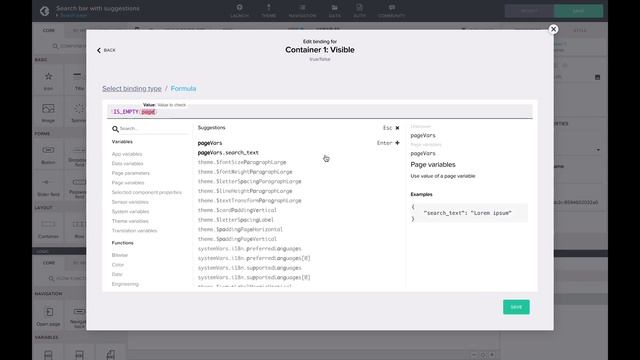640x360 pixels.
Task: Switch to the CORE tab in component library
Action: point(49,31)
